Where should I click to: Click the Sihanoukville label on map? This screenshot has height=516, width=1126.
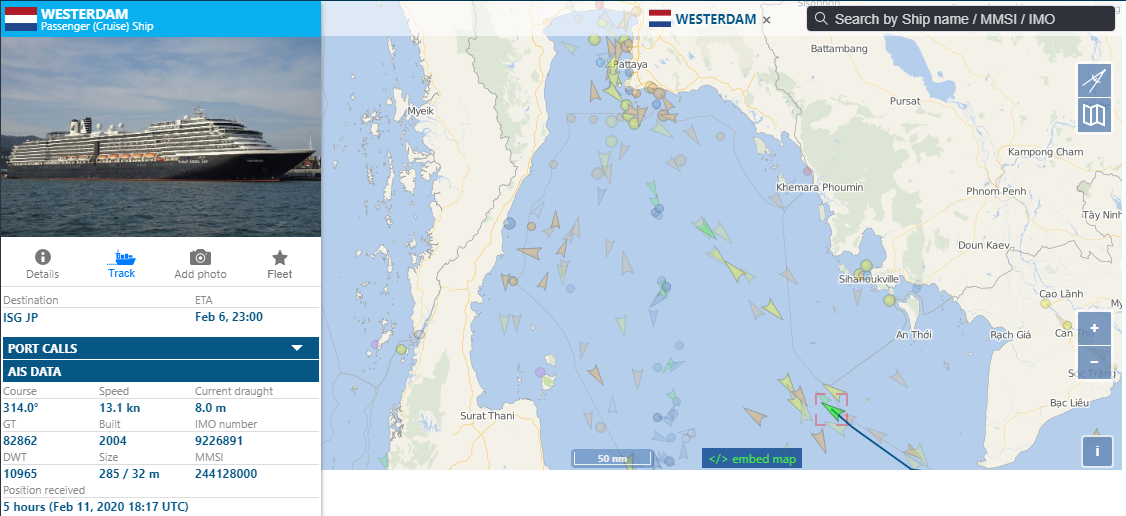point(869,278)
